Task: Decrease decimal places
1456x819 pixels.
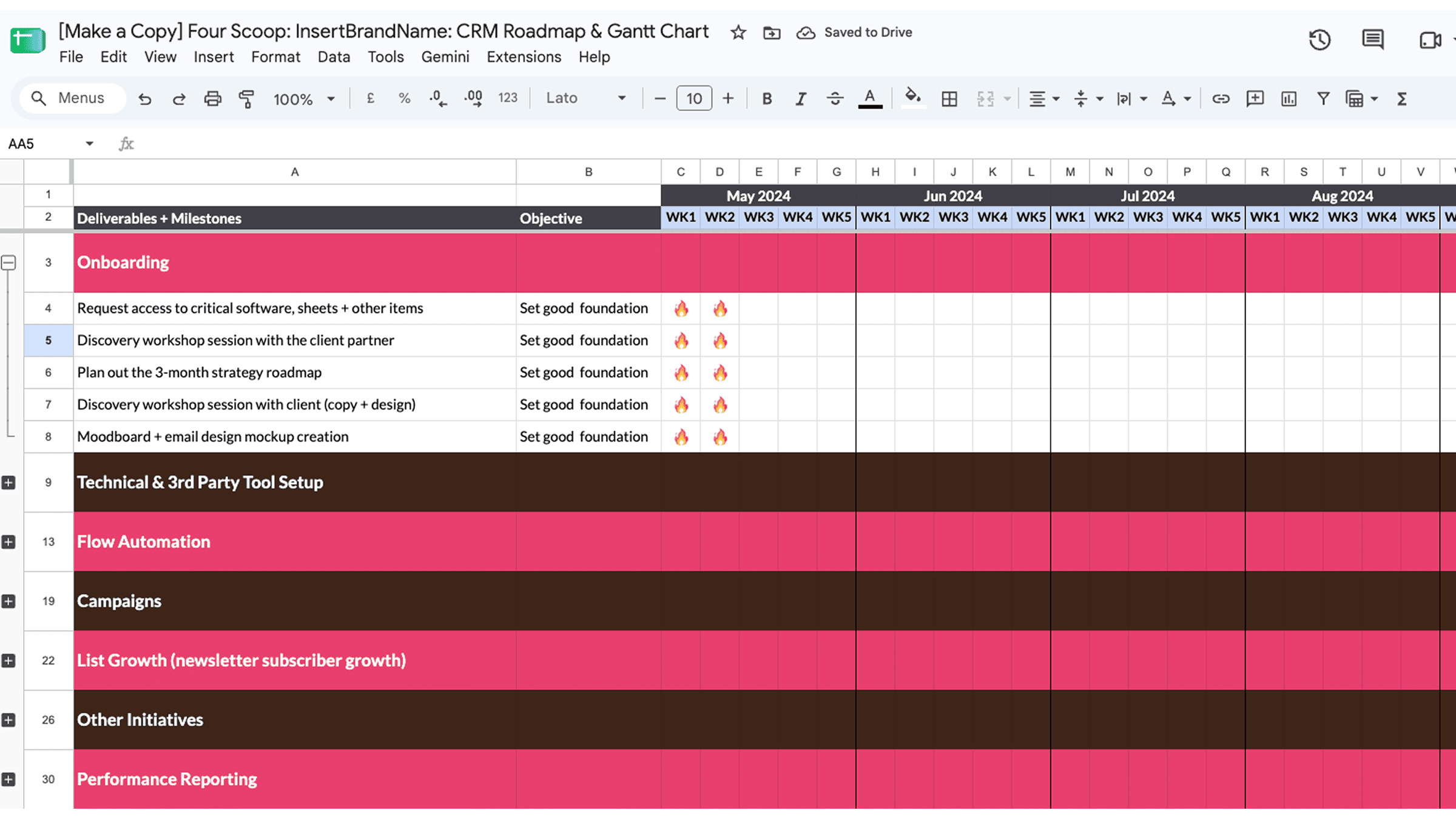Action: pyautogui.click(x=438, y=98)
